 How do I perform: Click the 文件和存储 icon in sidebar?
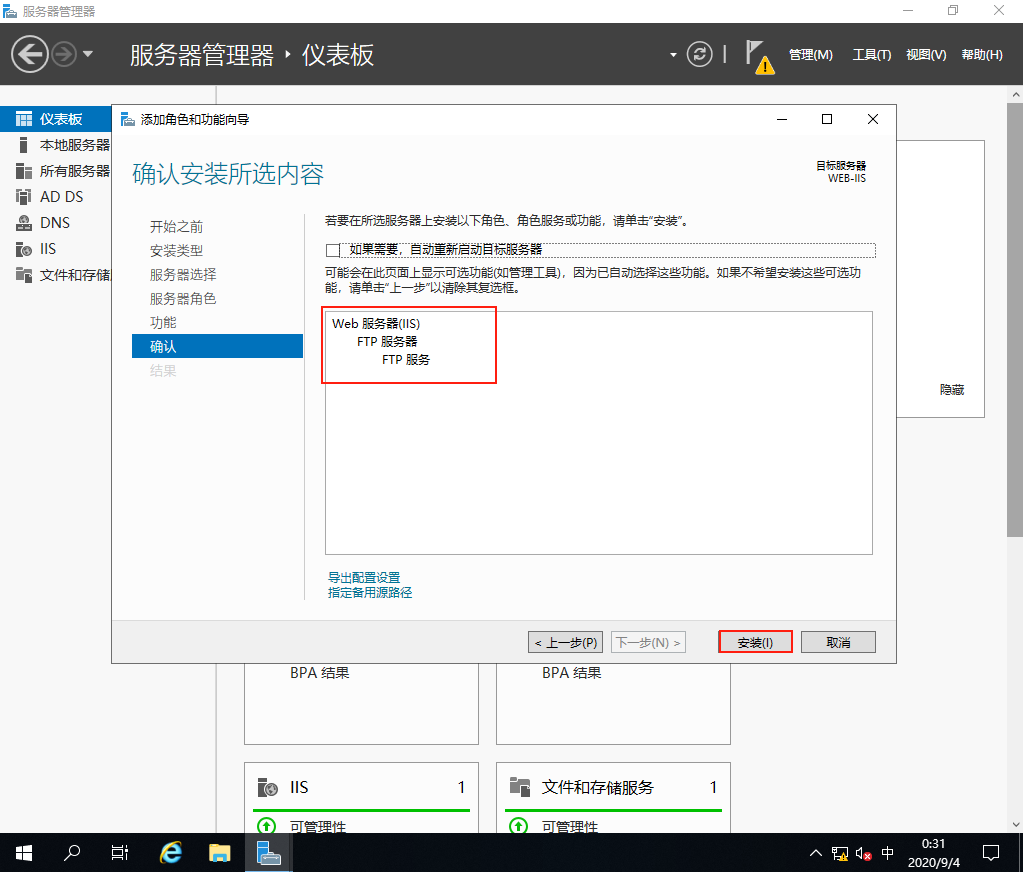point(23,275)
